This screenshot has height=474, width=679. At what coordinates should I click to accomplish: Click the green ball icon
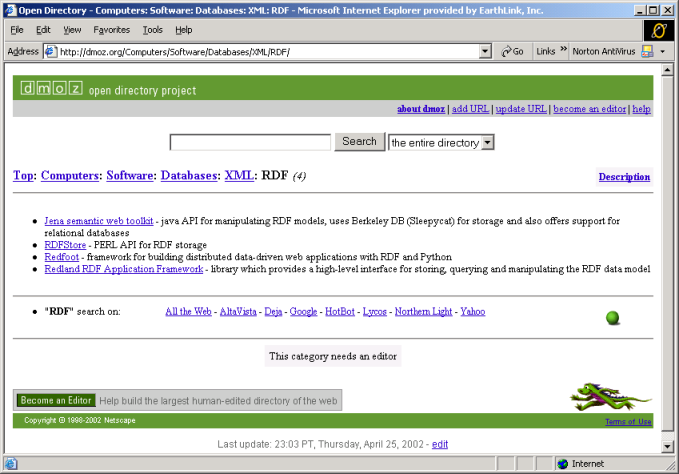[613, 318]
